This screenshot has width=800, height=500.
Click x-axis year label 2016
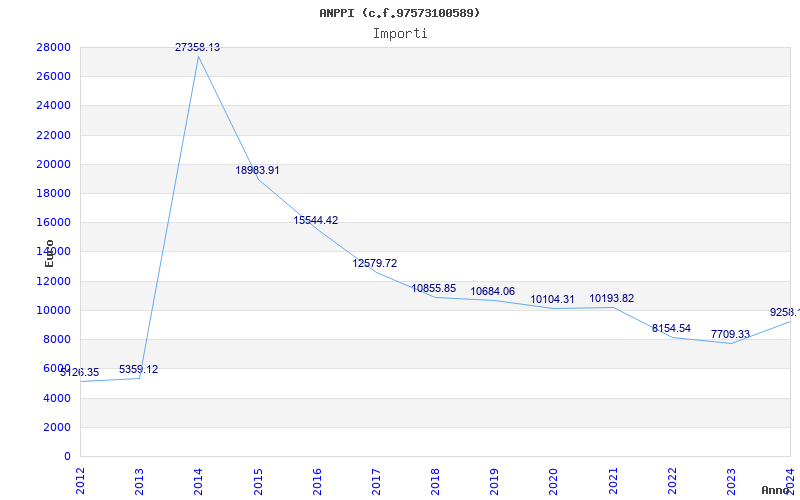[317, 482]
